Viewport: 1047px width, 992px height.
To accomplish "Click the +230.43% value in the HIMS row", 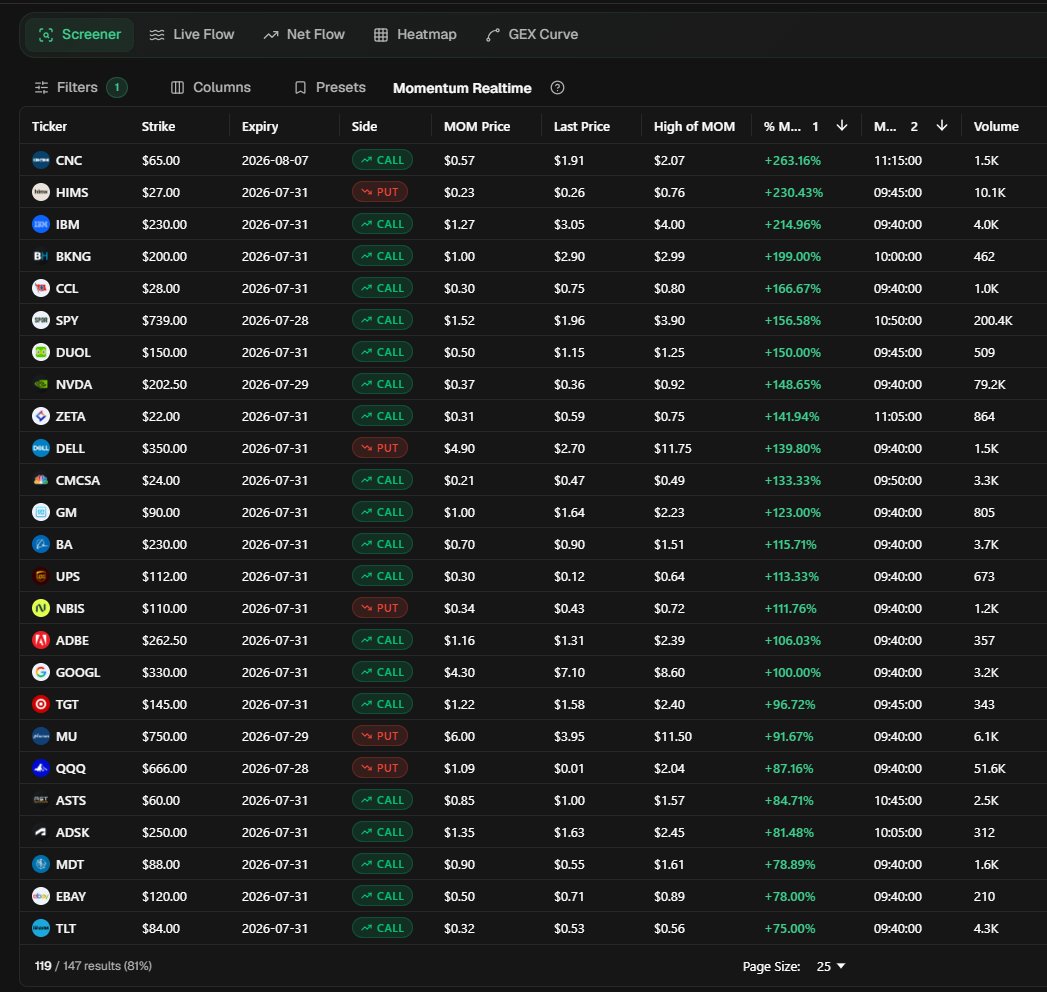I will click(793, 192).
